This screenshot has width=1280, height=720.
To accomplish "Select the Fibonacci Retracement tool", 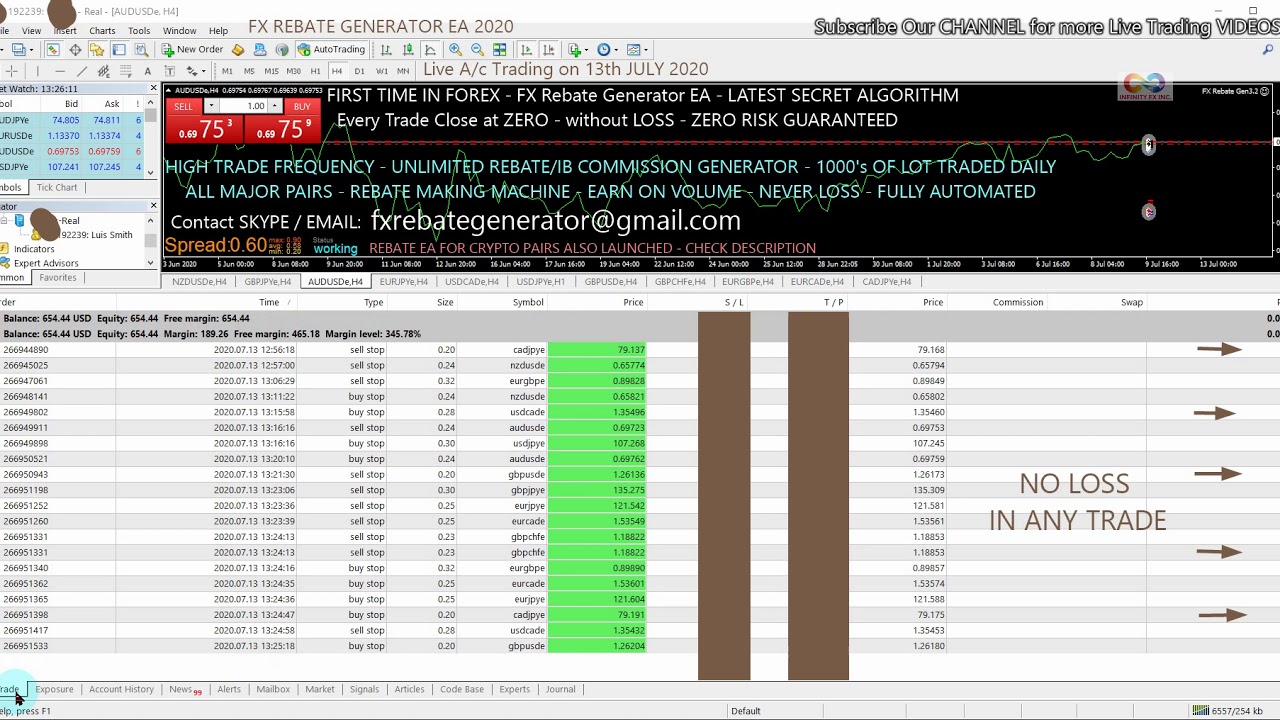I will 126,71.
